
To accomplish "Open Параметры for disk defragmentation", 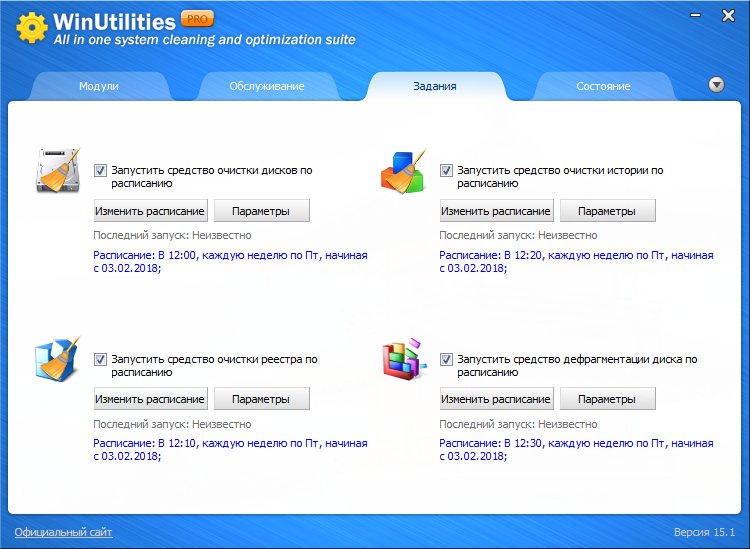I will (x=607, y=399).
